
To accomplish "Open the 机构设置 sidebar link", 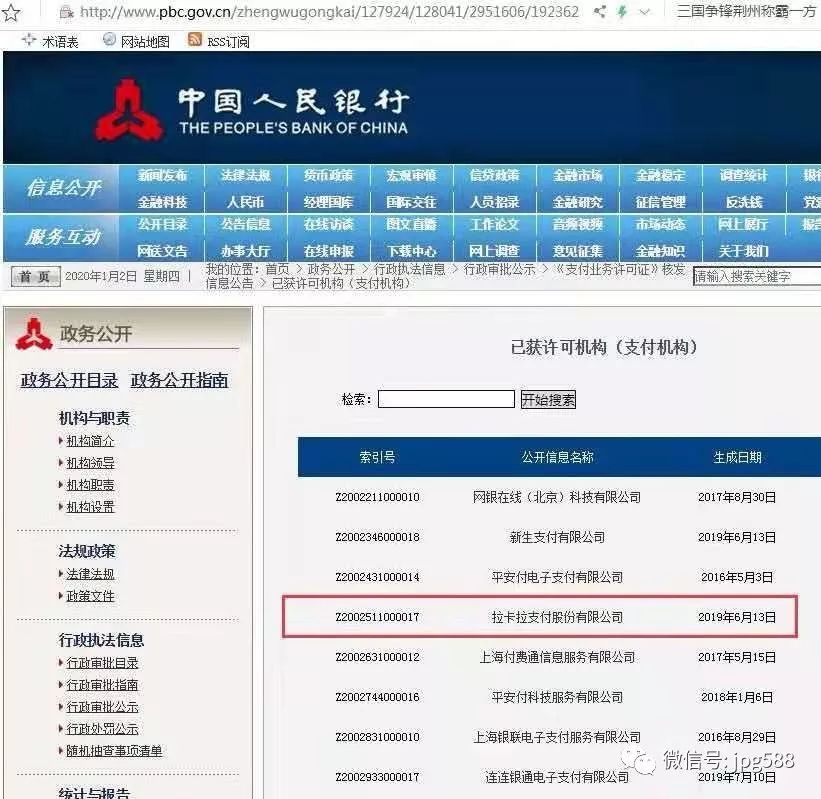I will 90,507.
